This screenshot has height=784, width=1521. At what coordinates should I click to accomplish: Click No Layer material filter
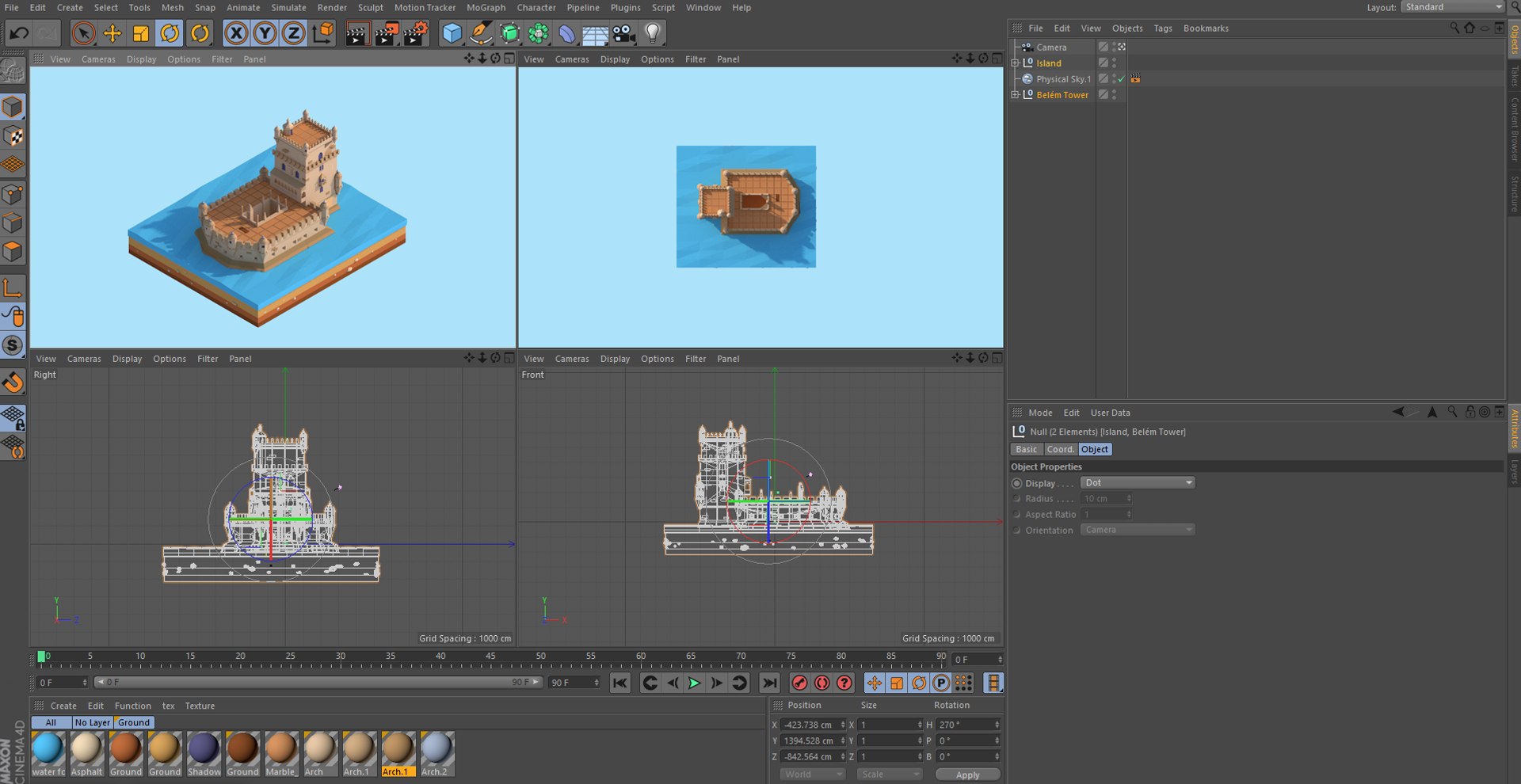pyautogui.click(x=92, y=722)
